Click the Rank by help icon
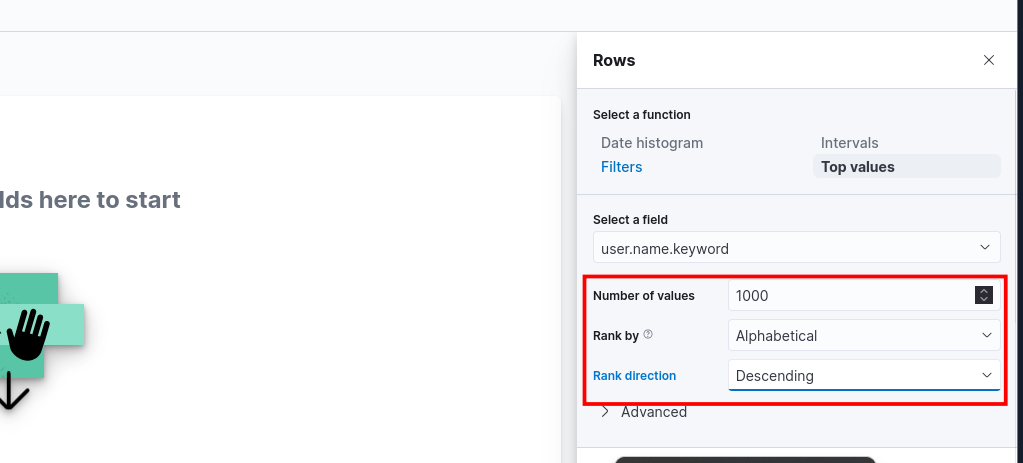1023x463 pixels. (648, 335)
